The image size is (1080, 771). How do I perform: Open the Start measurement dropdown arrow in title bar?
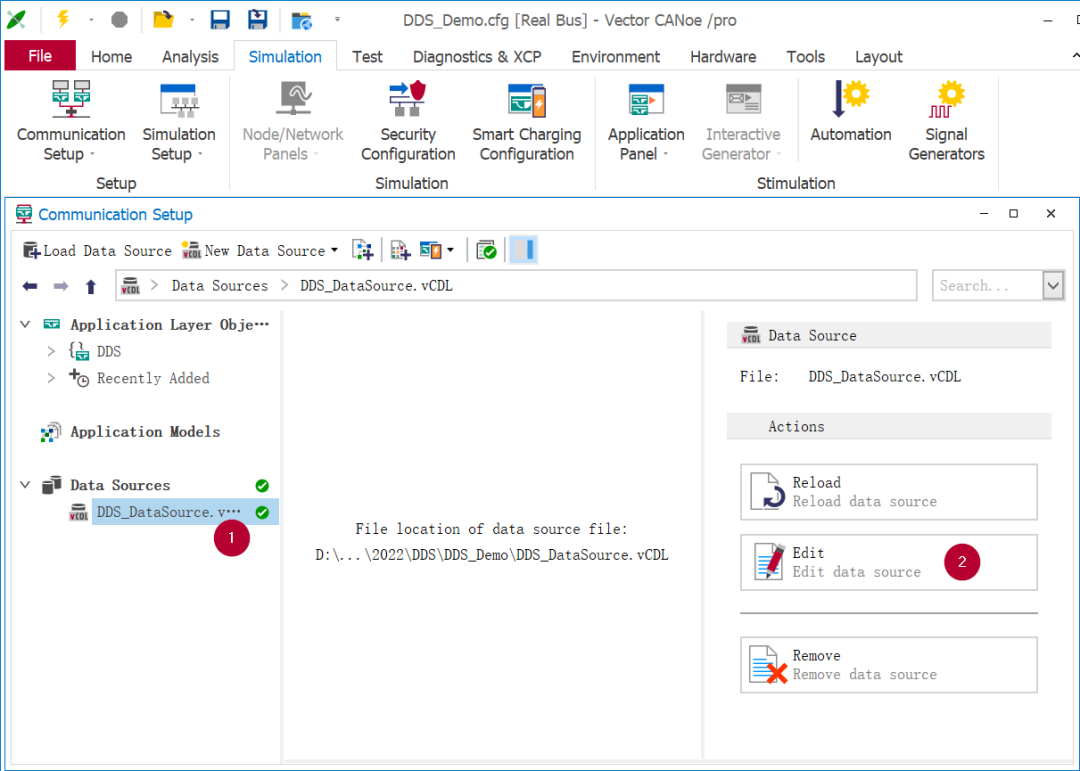pyautogui.click(x=91, y=20)
